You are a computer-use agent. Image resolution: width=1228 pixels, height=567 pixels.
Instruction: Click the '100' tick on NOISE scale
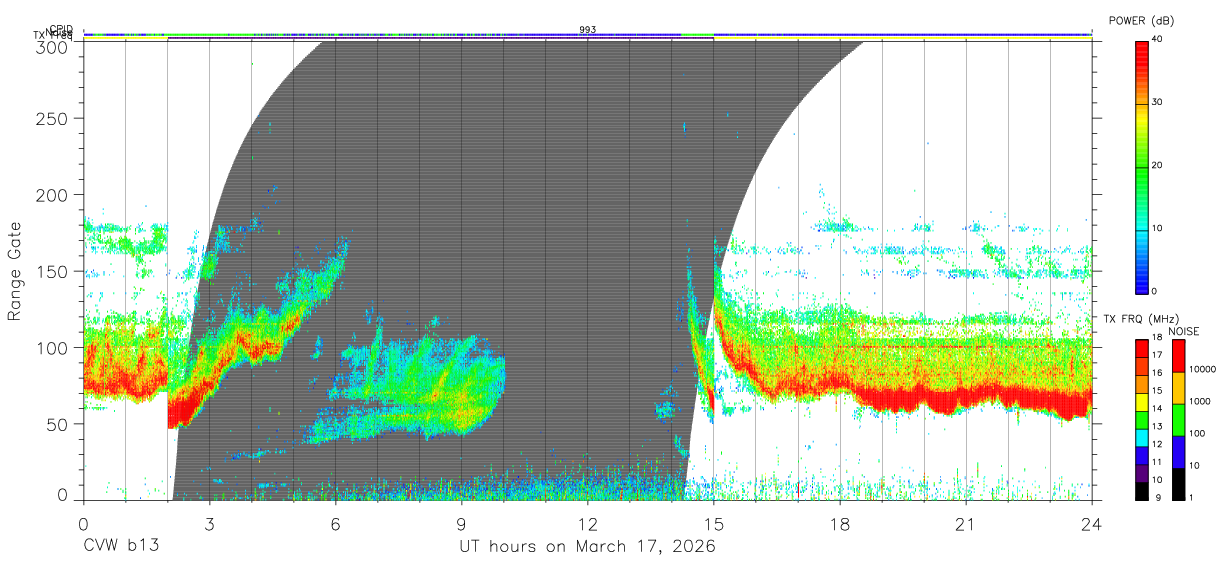pos(1196,435)
